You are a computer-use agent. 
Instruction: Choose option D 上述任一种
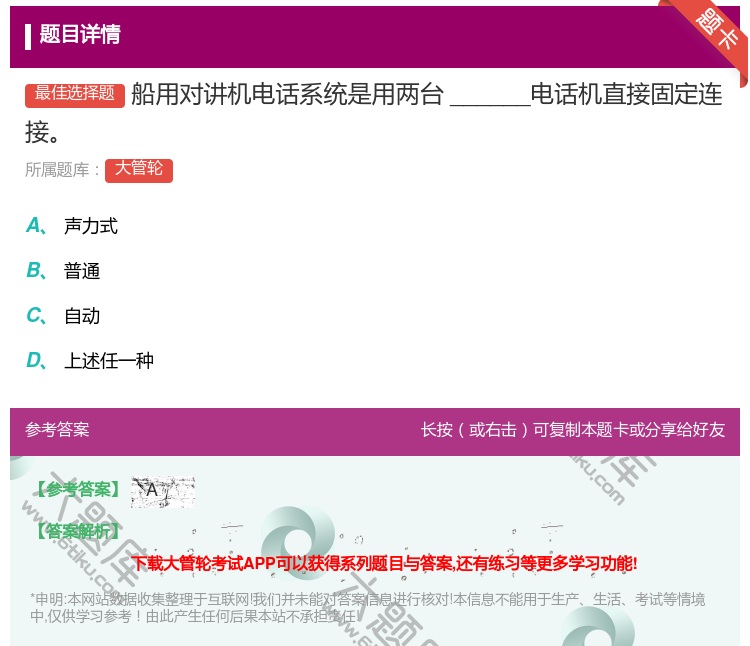[109, 361]
